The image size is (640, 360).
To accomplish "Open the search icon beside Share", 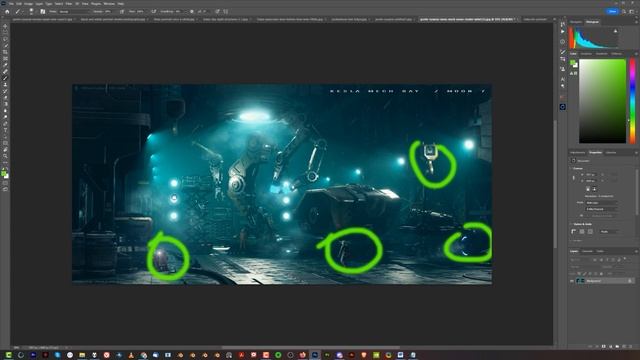I will (x=624, y=11).
